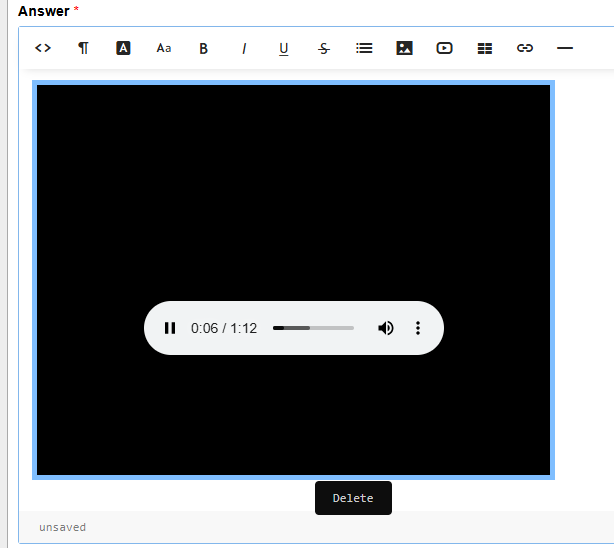The image size is (614, 548).
Task: Insert a horizontal line
Action: click(565, 48)
